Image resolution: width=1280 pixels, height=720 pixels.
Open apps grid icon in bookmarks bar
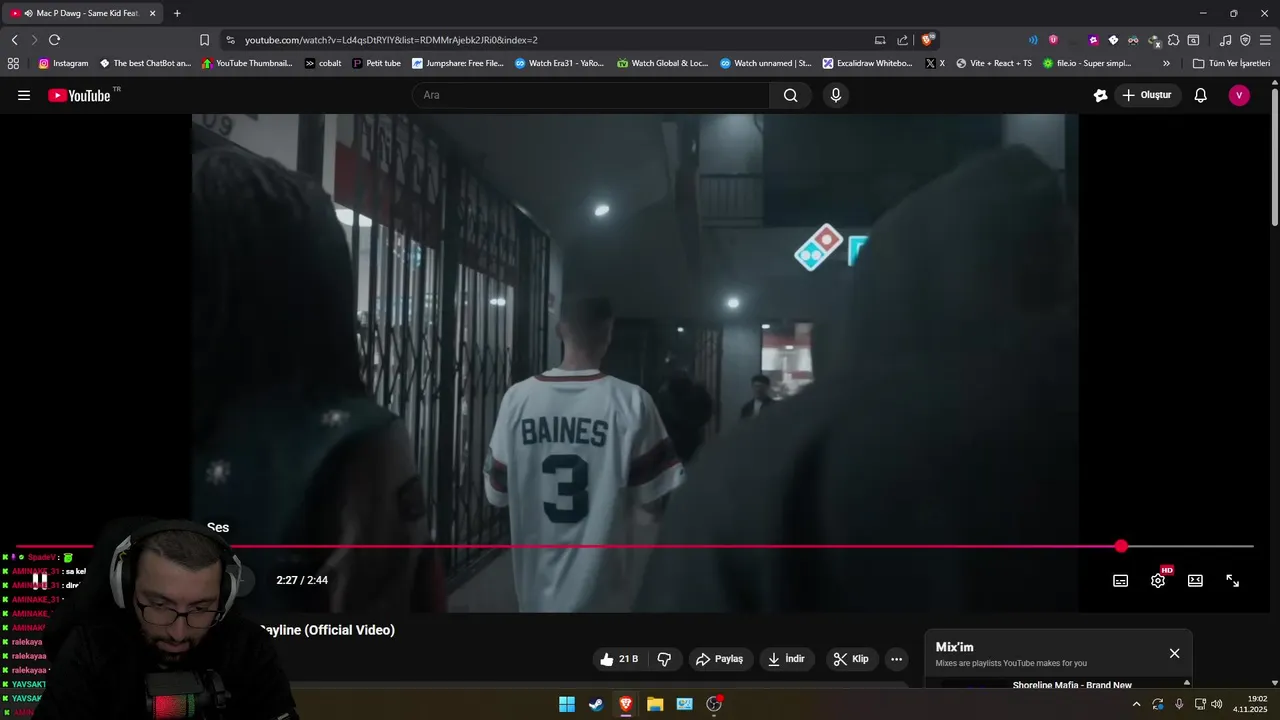point(13,63)
